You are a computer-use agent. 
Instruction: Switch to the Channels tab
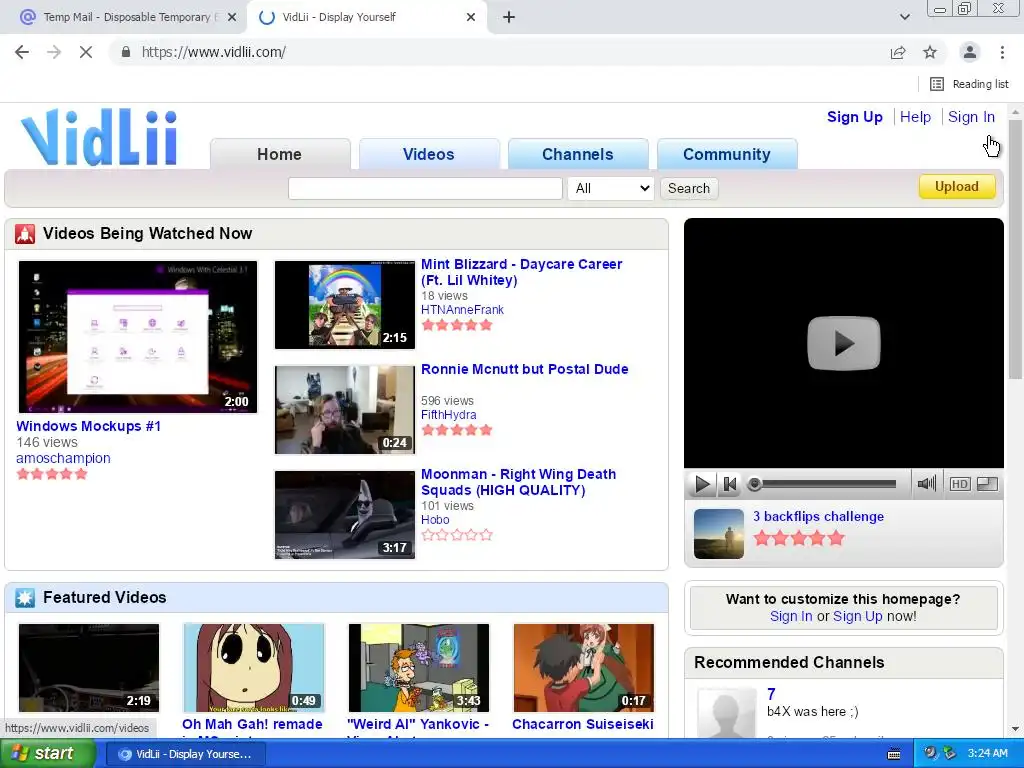click(578, 154)
